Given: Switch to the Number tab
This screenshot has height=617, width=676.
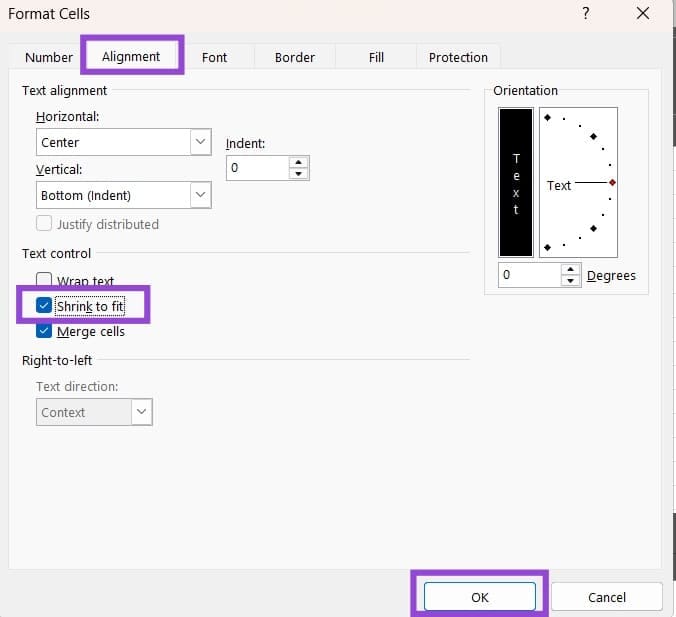Looking at the screenshot, I should (49, 57).
